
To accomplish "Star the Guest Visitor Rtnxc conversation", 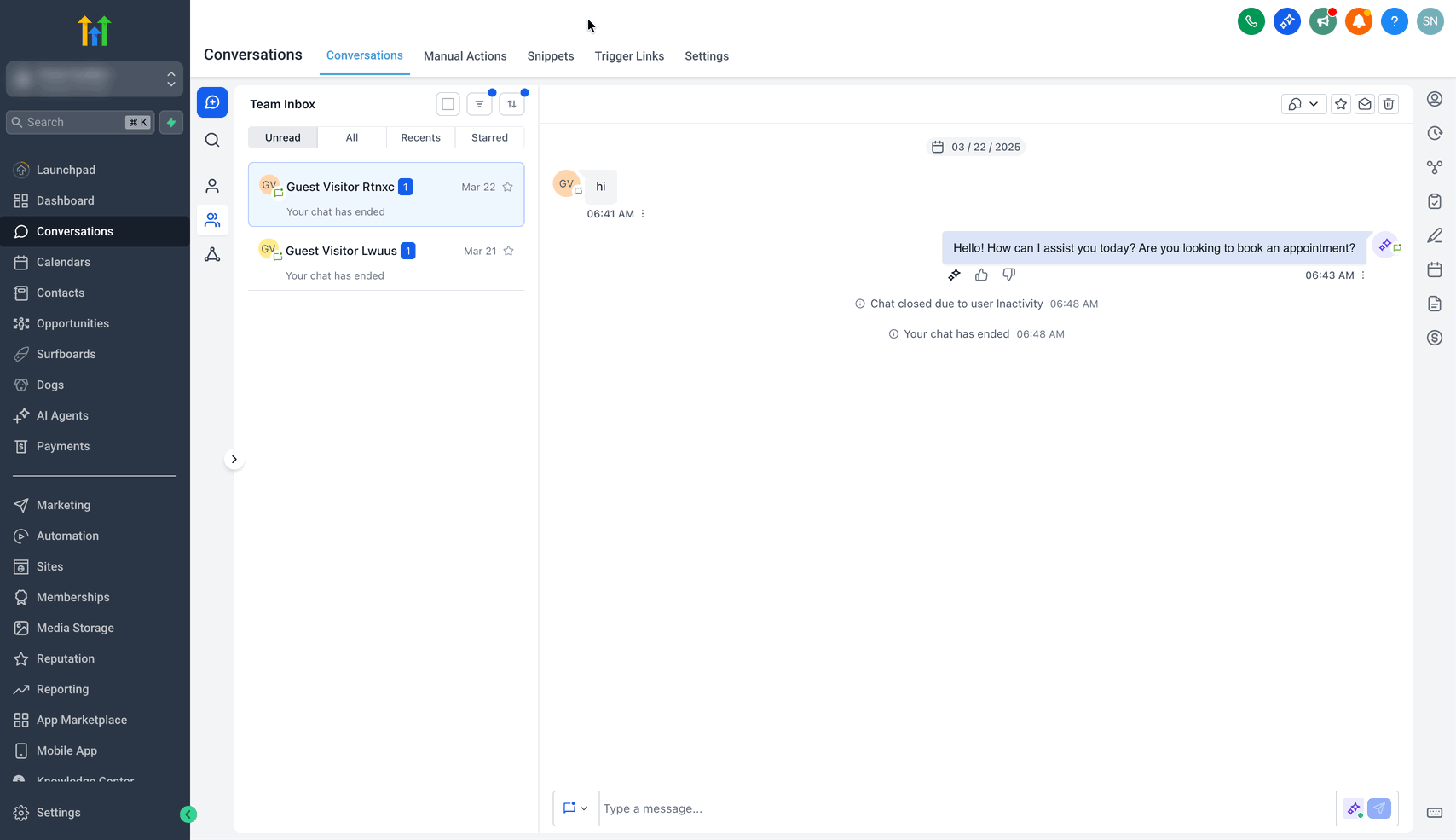I will (508, 187).
